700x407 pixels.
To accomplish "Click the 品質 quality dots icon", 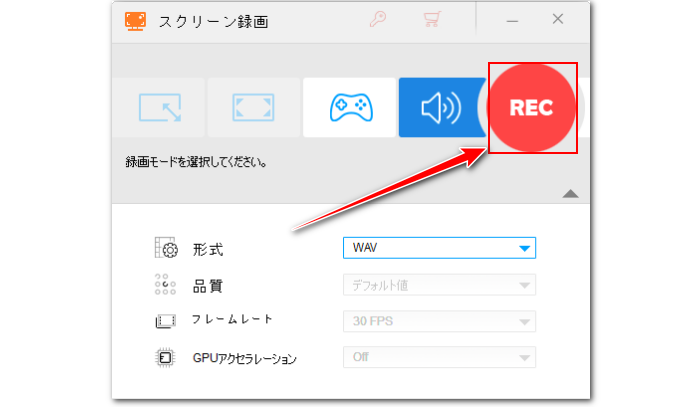I will click(x=165, y=285).
